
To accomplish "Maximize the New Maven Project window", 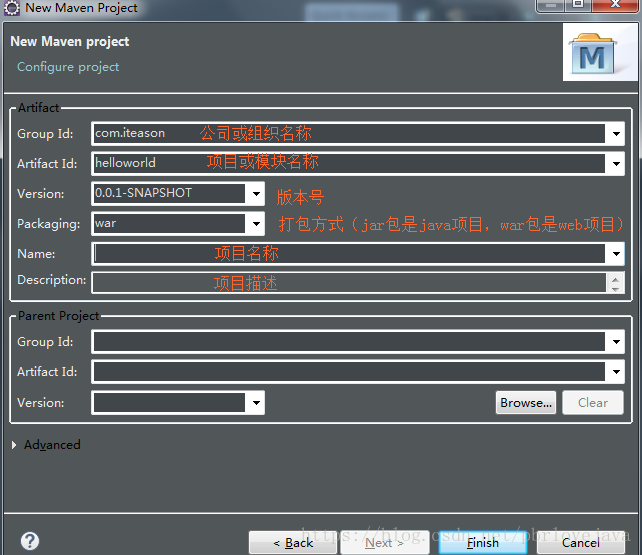I will (x=578, y=5).
